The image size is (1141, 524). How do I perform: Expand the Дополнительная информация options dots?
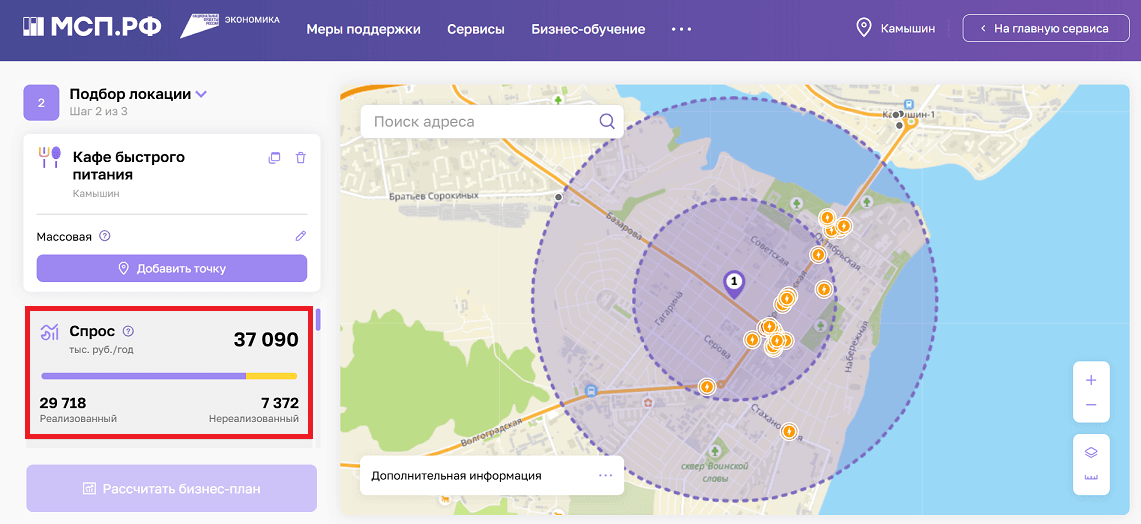point(605,475)
